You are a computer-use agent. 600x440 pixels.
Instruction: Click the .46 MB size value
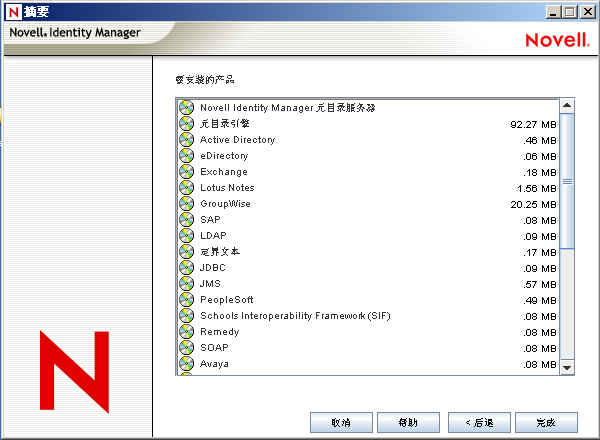[x=540, y=141]
